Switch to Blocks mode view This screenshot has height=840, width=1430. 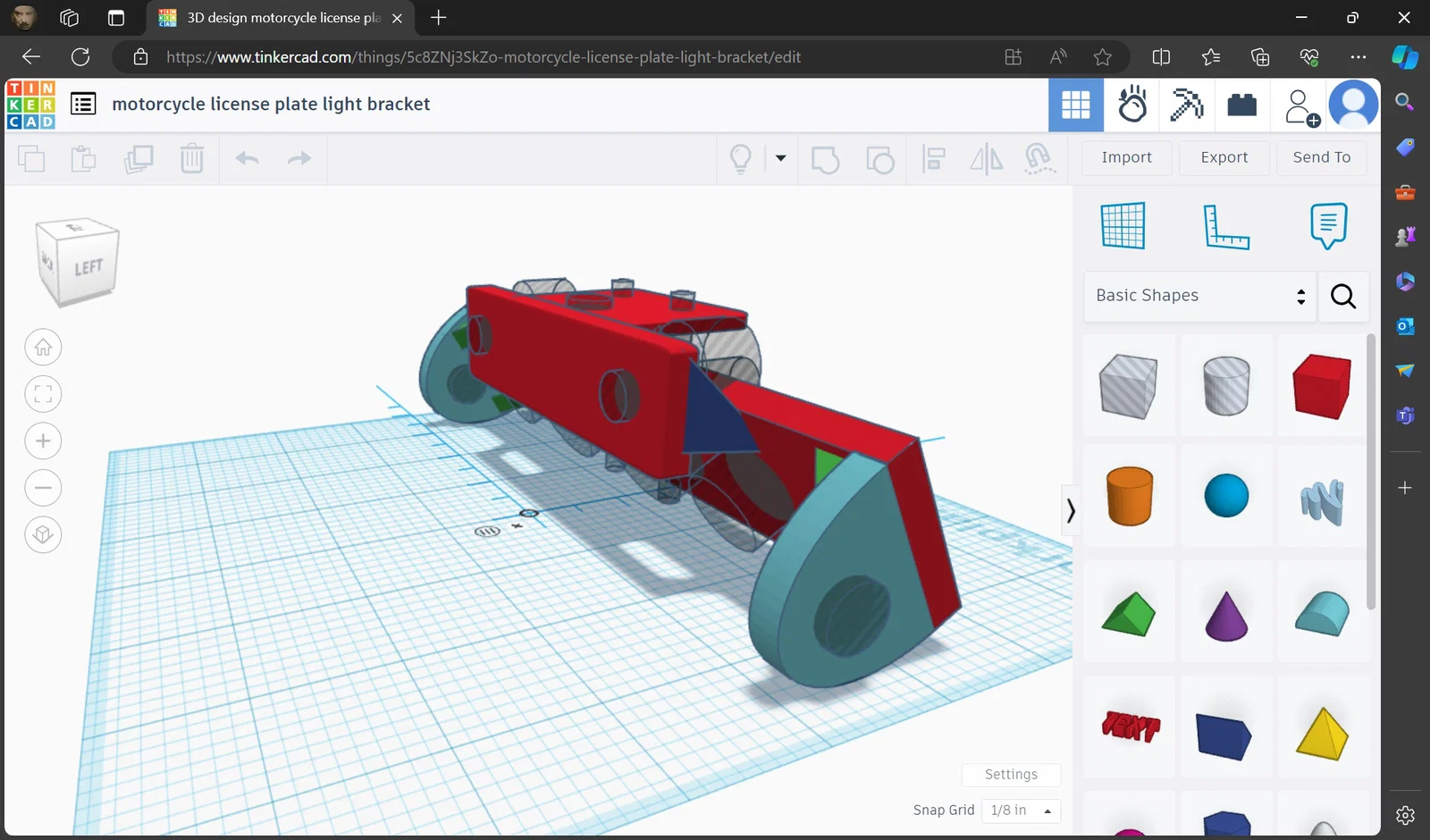1187,105
